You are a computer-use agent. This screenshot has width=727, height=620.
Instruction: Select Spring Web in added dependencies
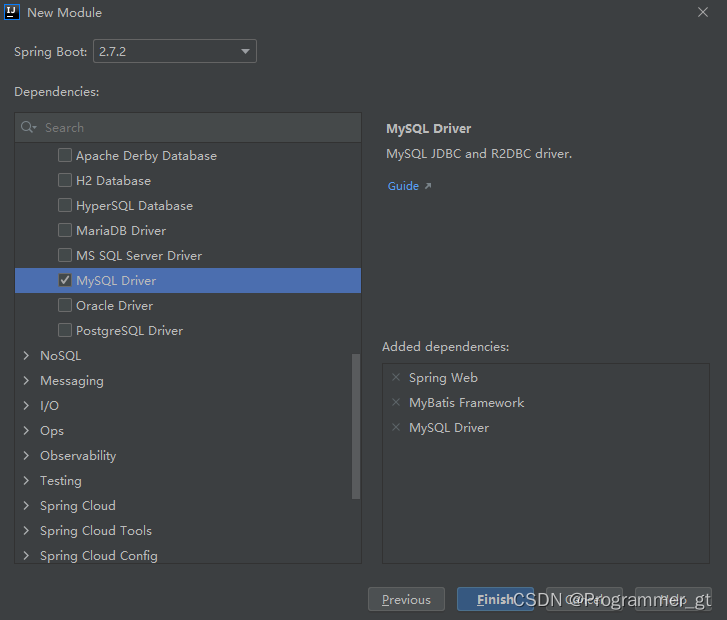pyautogui.click(x=443, y=378)
